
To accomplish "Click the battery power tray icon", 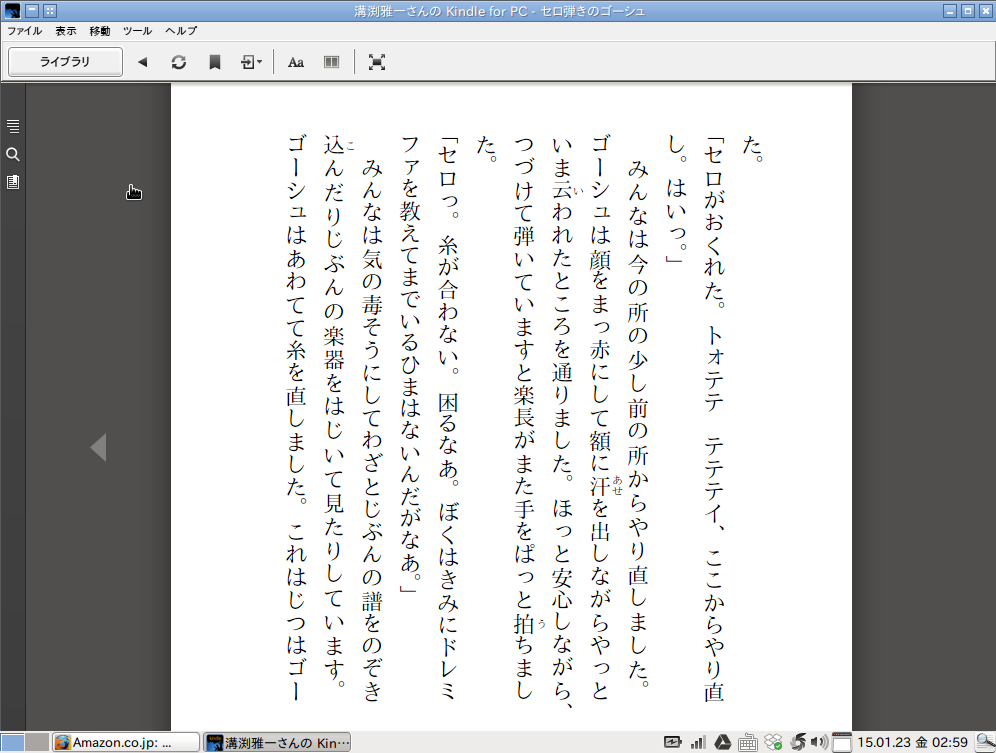I will [x=672, y=742].
